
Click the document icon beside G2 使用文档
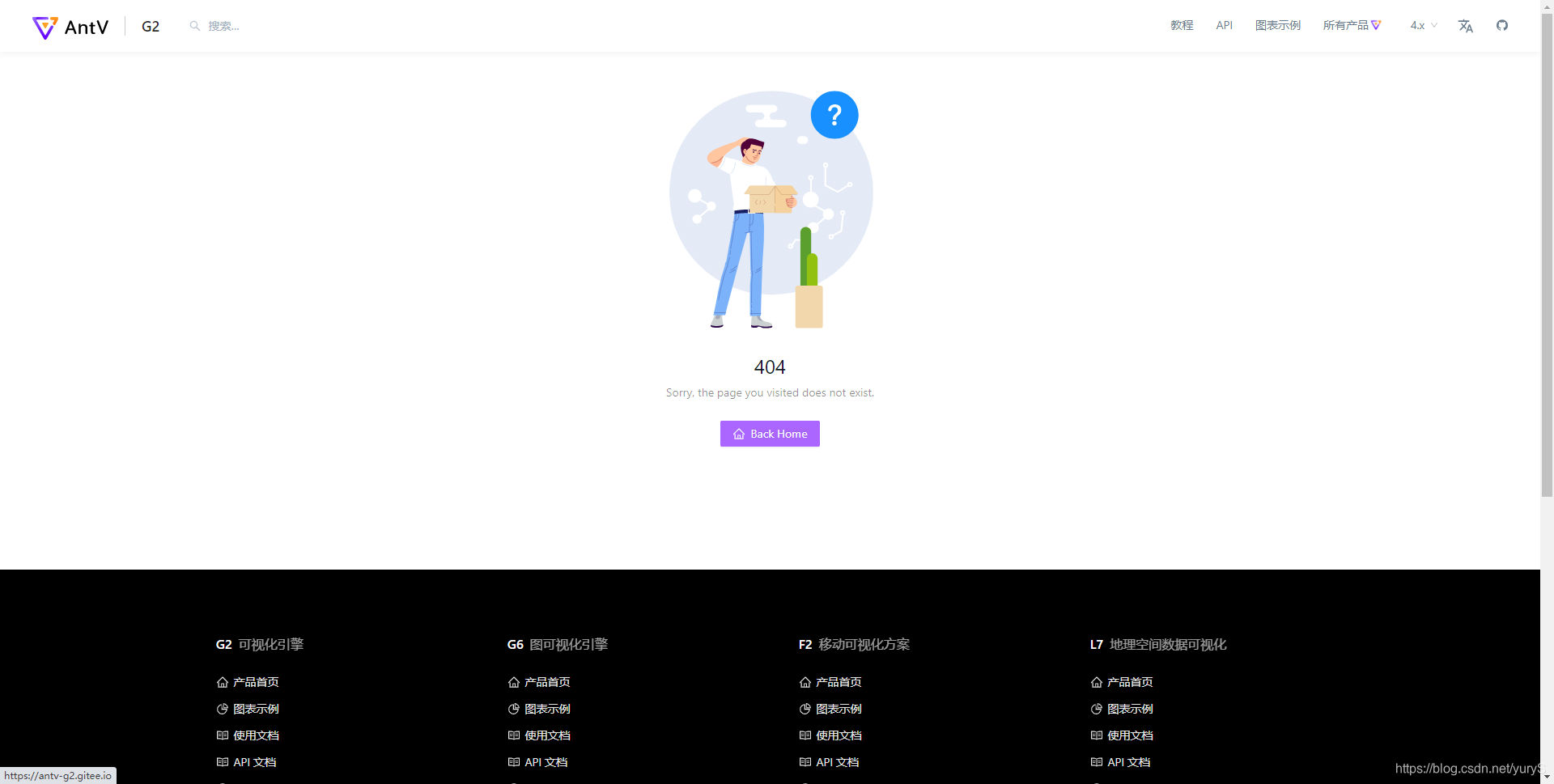pos(223,735)
